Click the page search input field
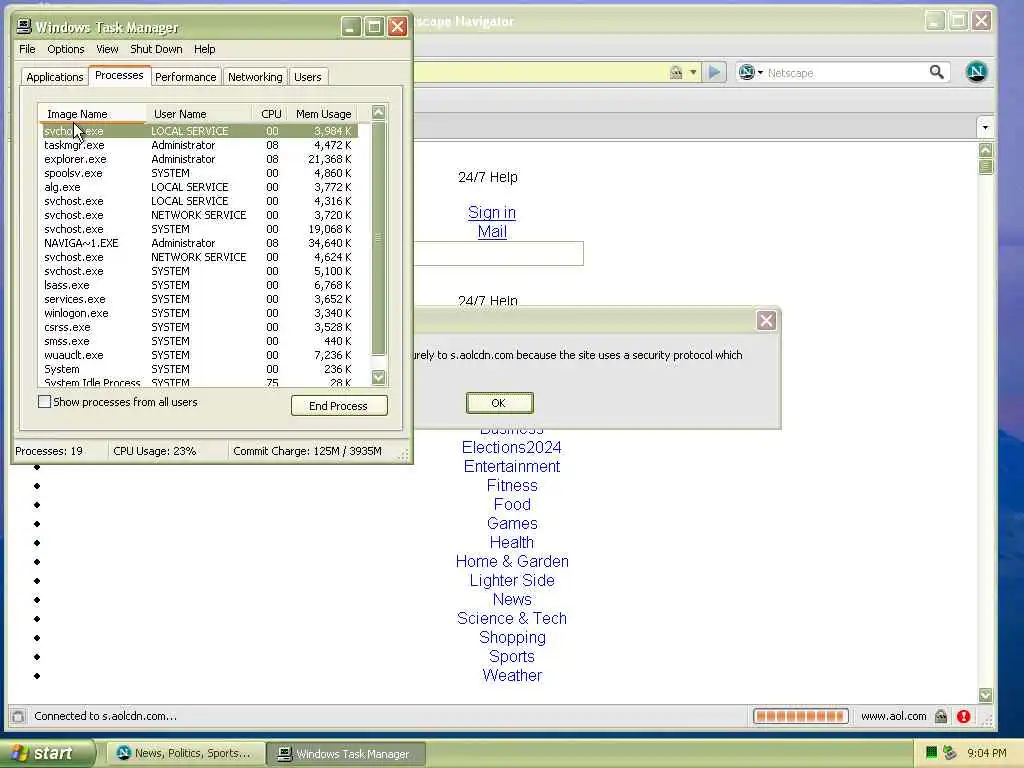This screenshot has width=1024, height=768. 499,253
